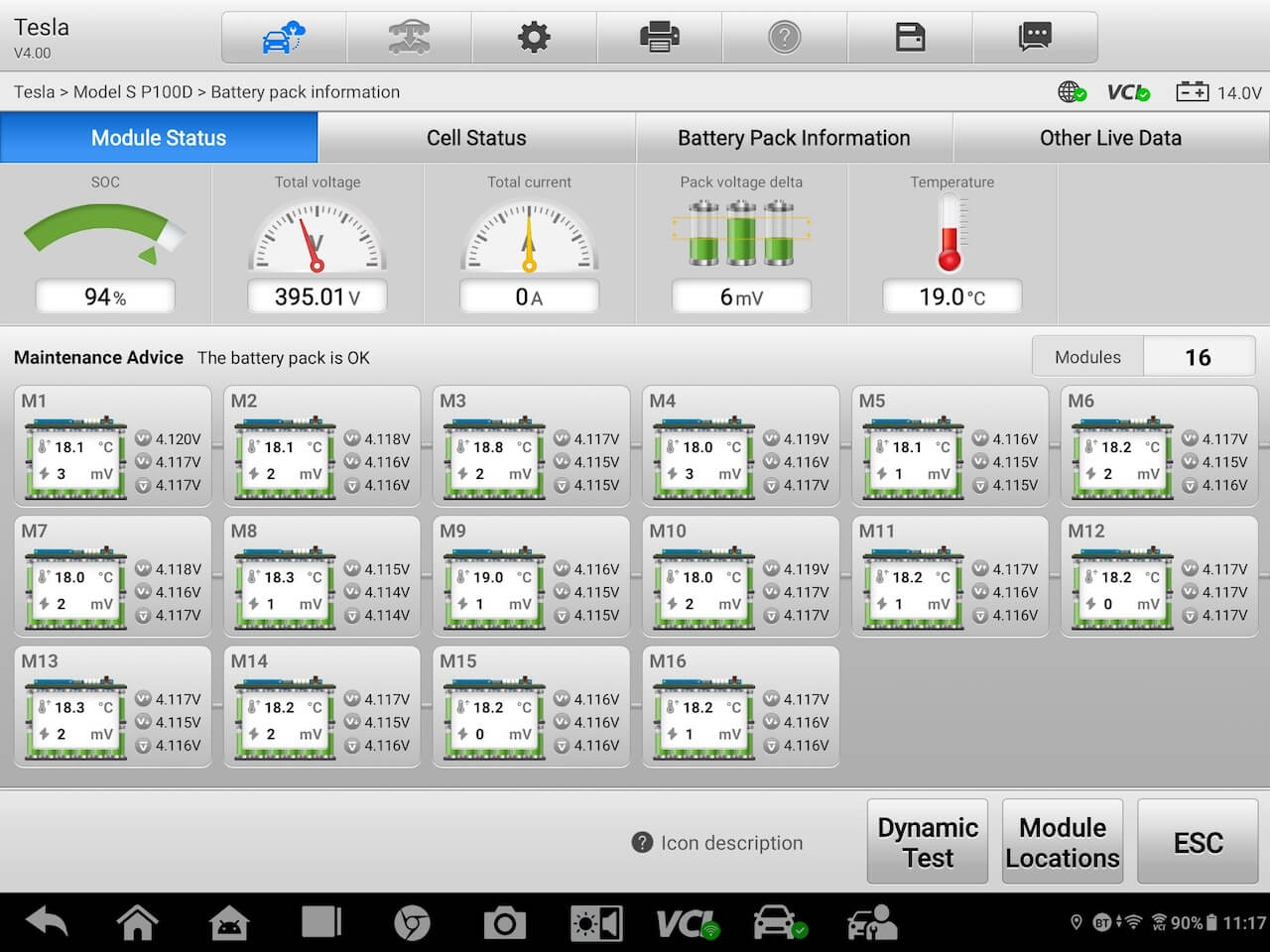This screenshot has height=952, width=1270.
Task: Tap the Total current gauge dial
Action: [x=529, y=236]
